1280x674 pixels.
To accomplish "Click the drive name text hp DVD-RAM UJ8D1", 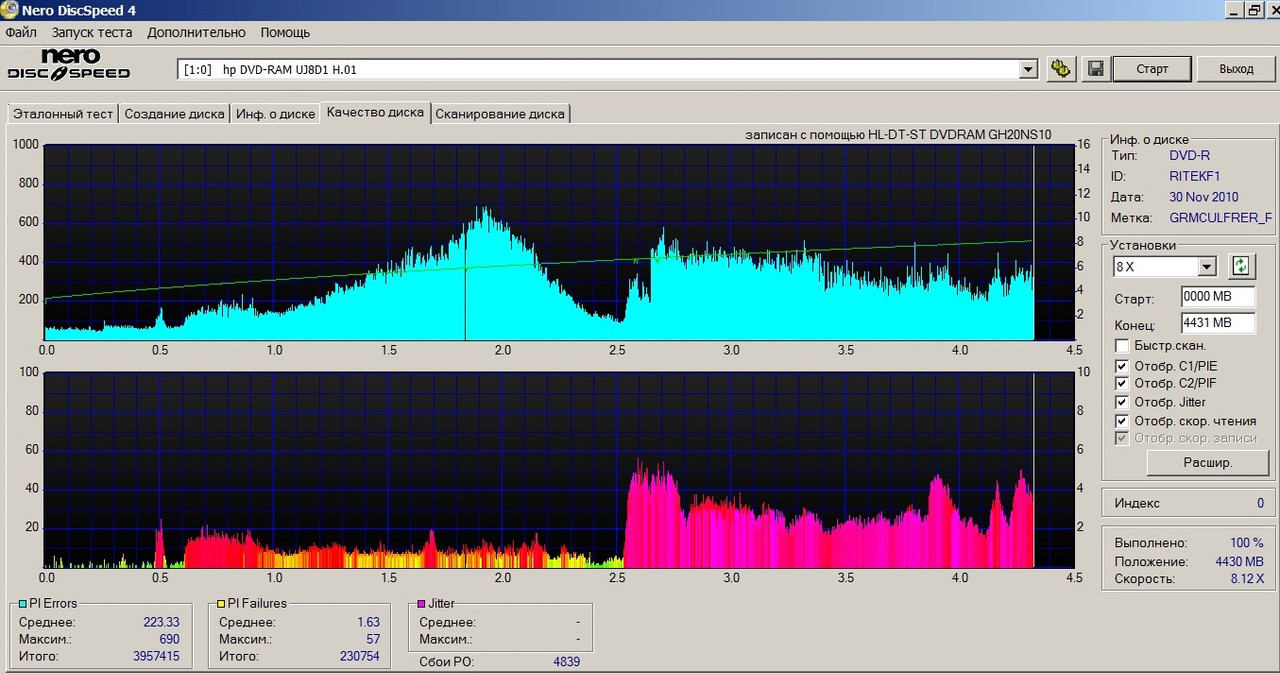I will [290, 69].
